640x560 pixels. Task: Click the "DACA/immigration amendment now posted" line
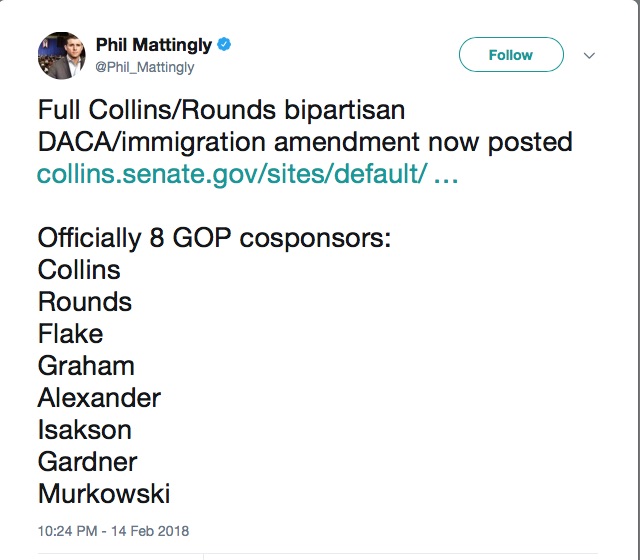pos(305,141)
